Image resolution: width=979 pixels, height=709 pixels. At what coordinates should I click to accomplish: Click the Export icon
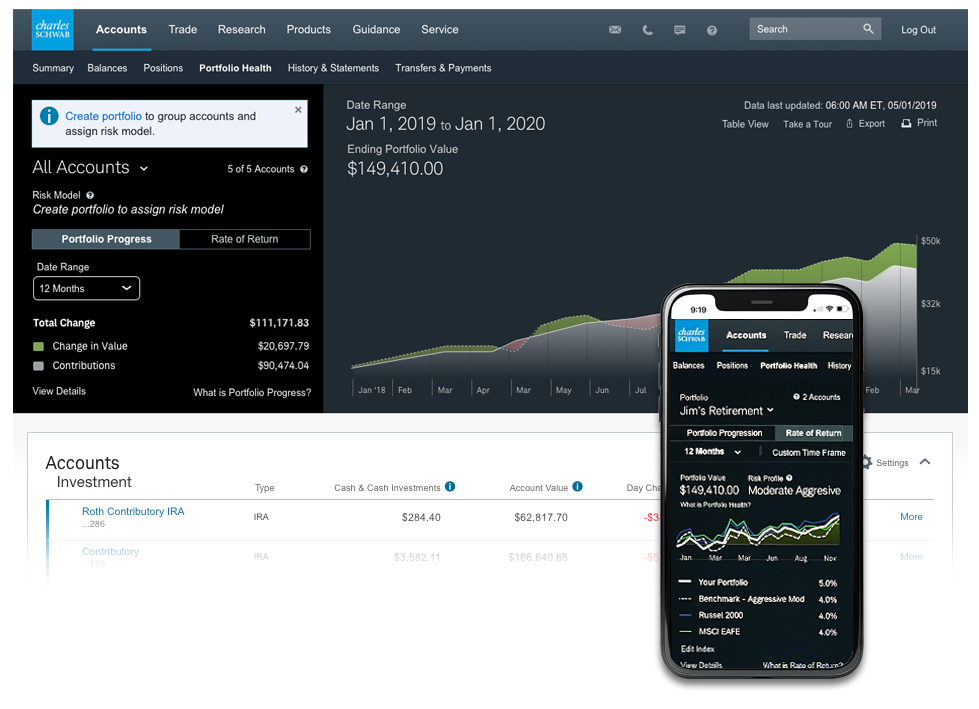click(850, 124)
